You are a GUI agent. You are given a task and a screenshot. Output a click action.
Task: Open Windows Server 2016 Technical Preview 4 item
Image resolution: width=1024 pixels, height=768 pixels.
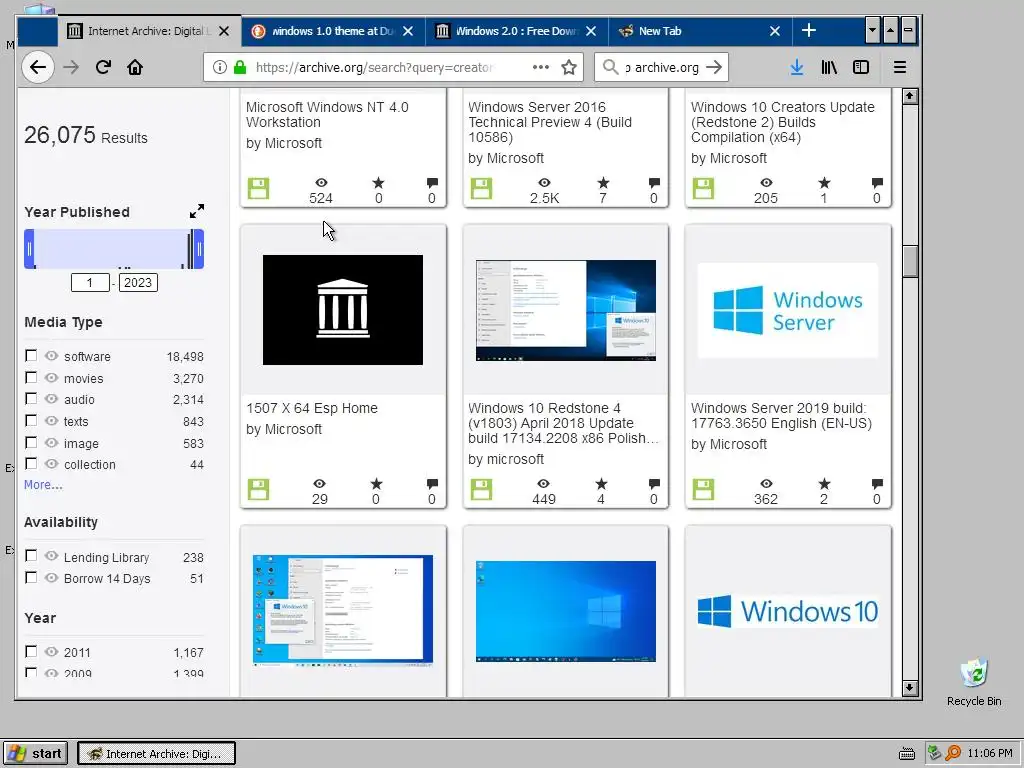click(550, 122)
